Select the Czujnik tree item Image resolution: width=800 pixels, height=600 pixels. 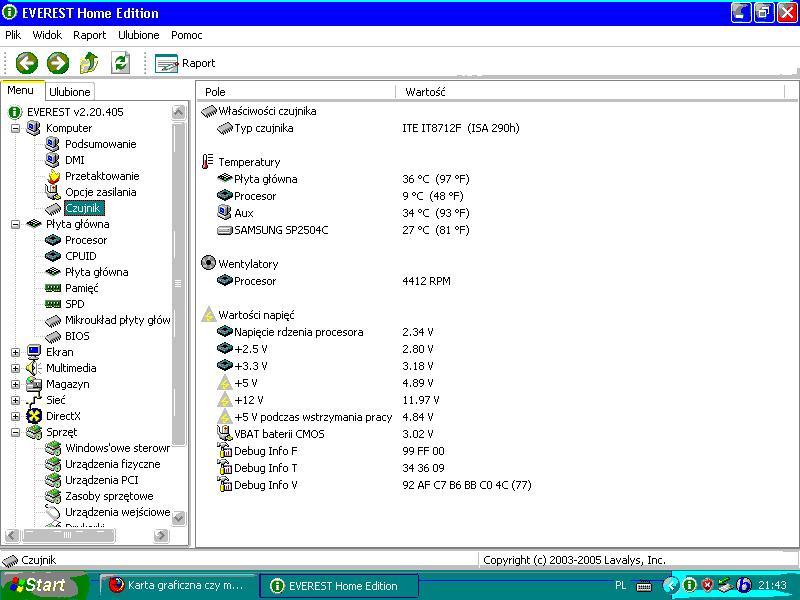click(83, 208)
